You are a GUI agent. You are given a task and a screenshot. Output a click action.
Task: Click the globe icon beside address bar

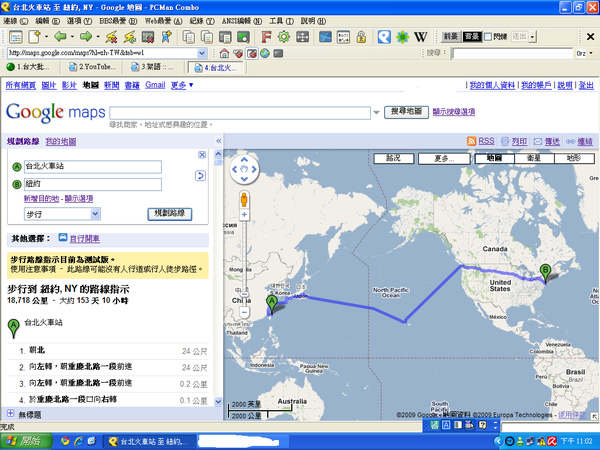(x=265, y=53)
